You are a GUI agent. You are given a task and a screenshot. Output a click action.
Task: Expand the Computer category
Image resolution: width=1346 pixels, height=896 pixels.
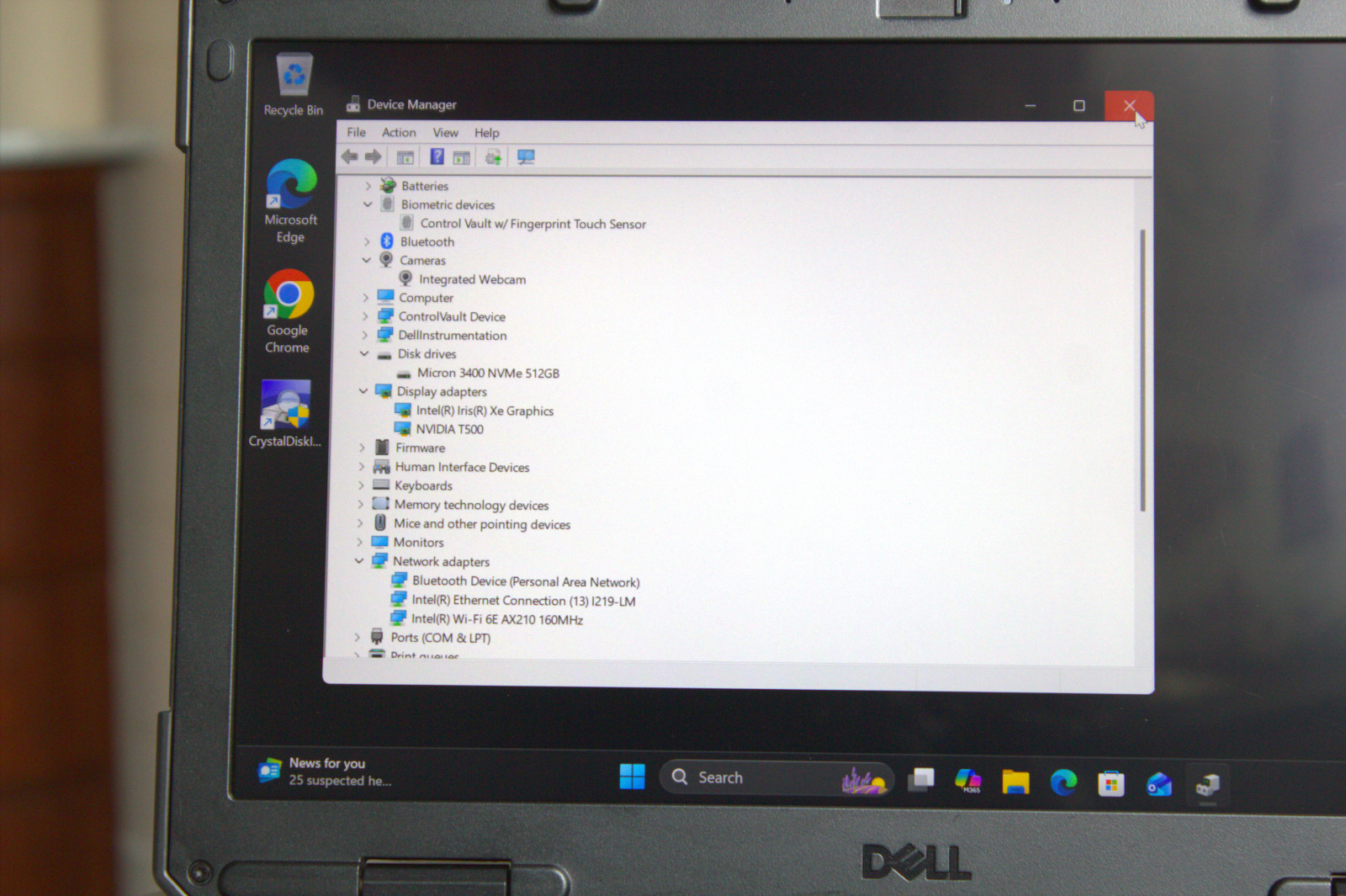(366, 298)
